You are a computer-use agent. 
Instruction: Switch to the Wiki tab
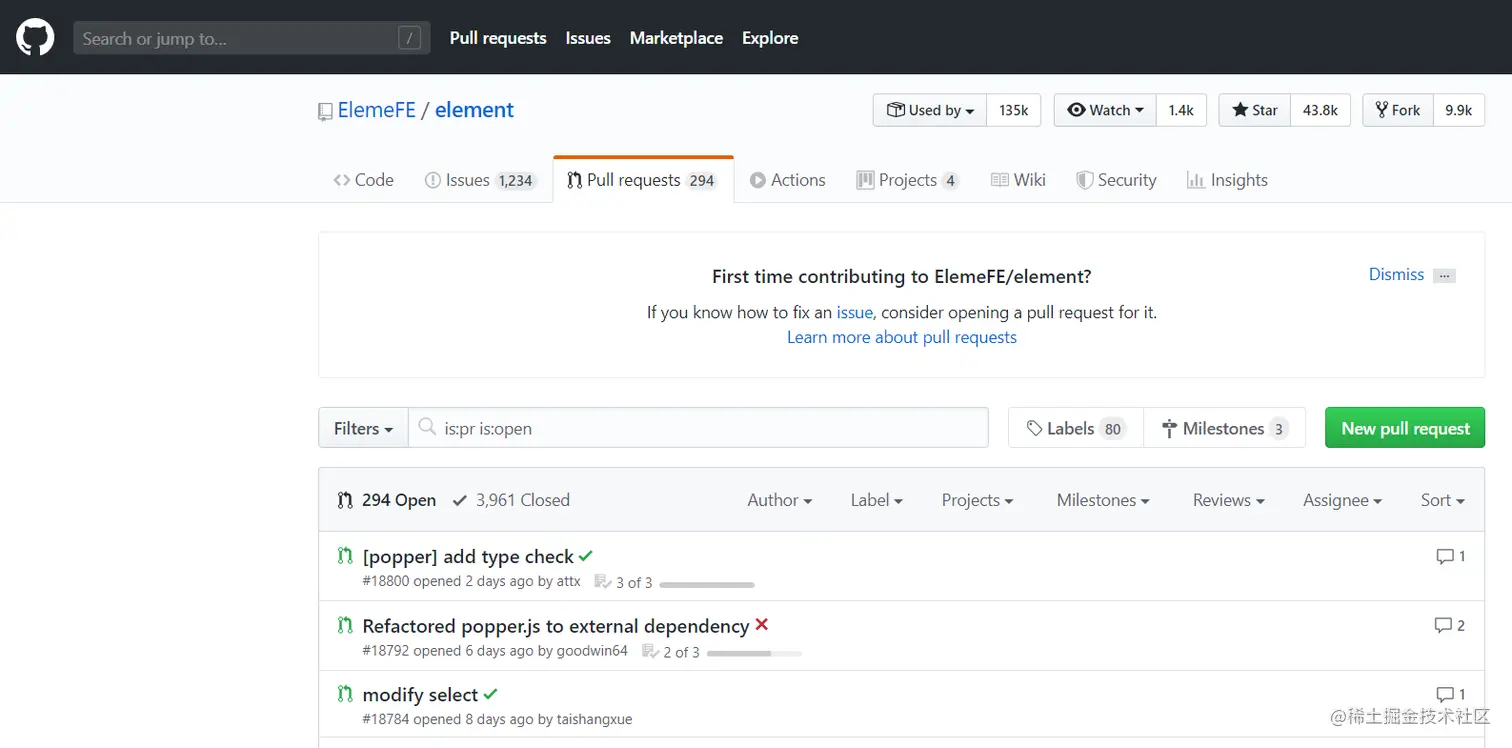point(1018,180)
